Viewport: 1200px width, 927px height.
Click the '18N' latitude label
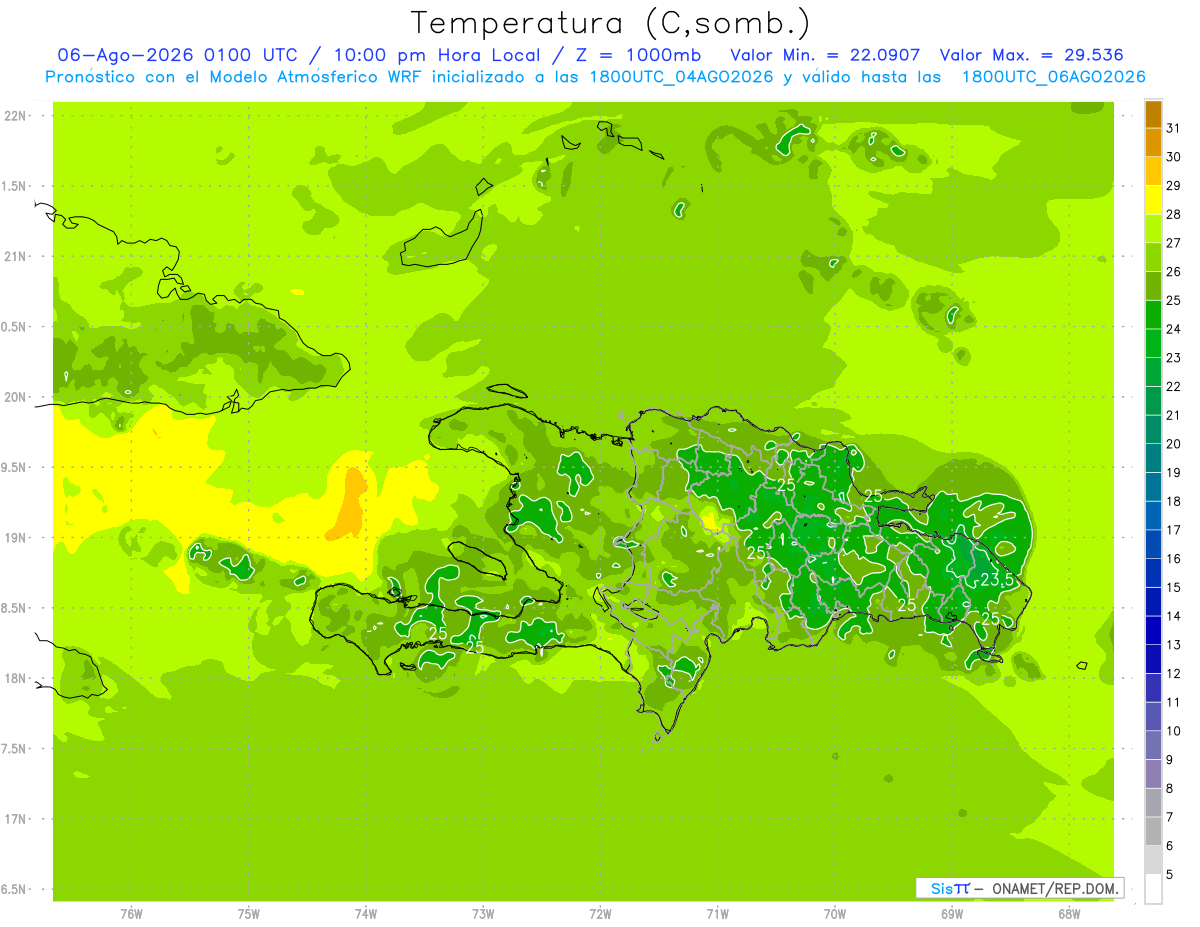(16, 678)
